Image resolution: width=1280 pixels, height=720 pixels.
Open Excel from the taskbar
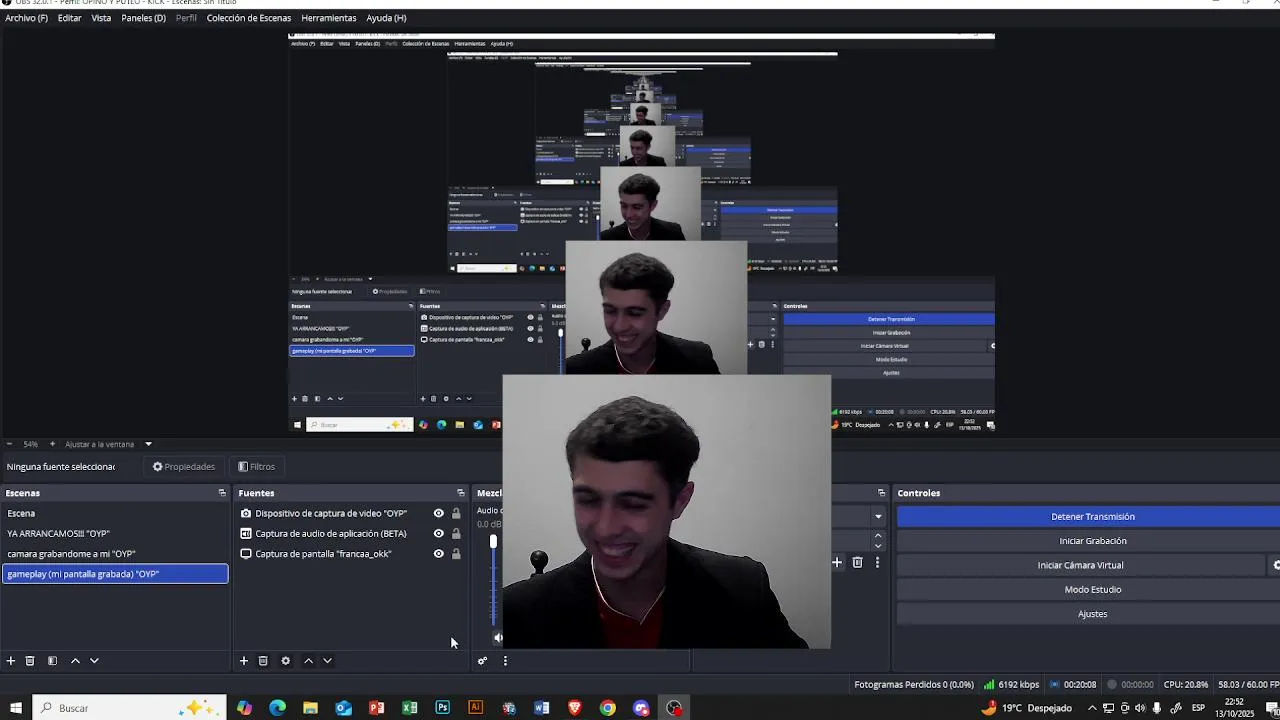pos(409,708)
